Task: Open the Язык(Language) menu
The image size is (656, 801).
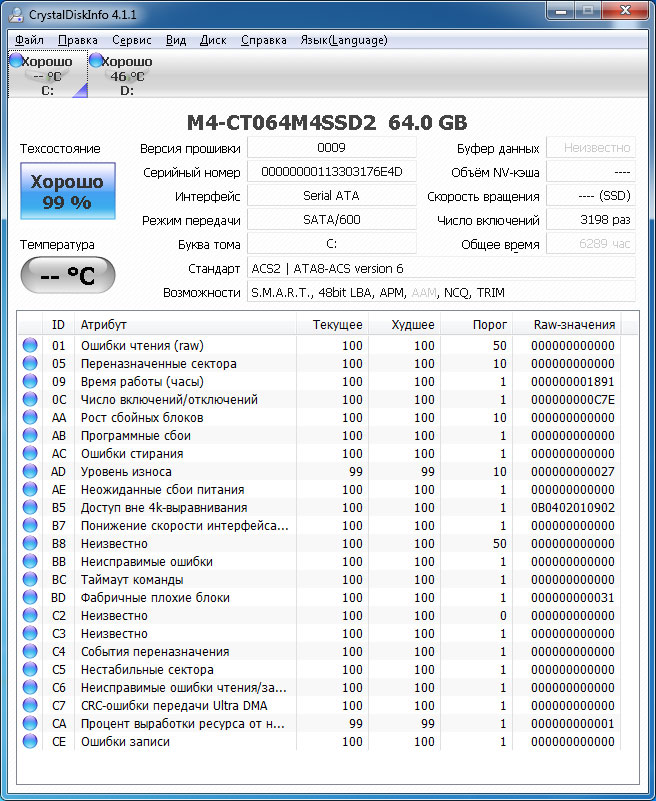Action: [343, 40]
